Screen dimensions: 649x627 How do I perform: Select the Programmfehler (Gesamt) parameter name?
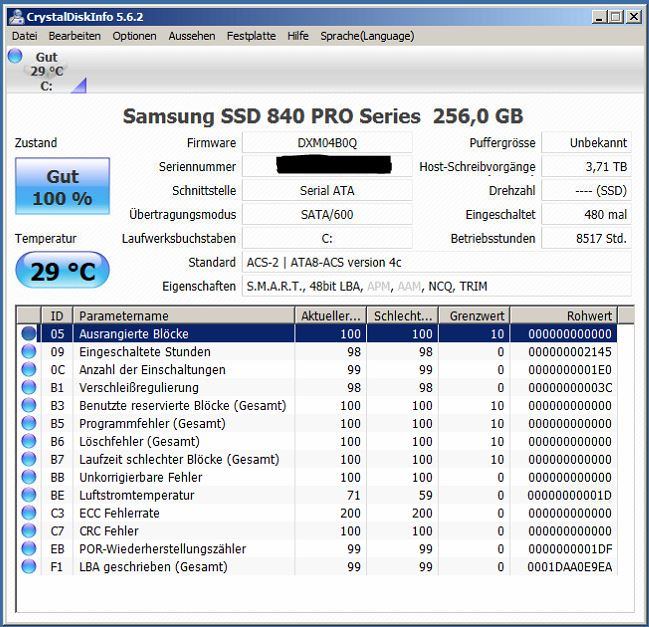tap(152, 423)
